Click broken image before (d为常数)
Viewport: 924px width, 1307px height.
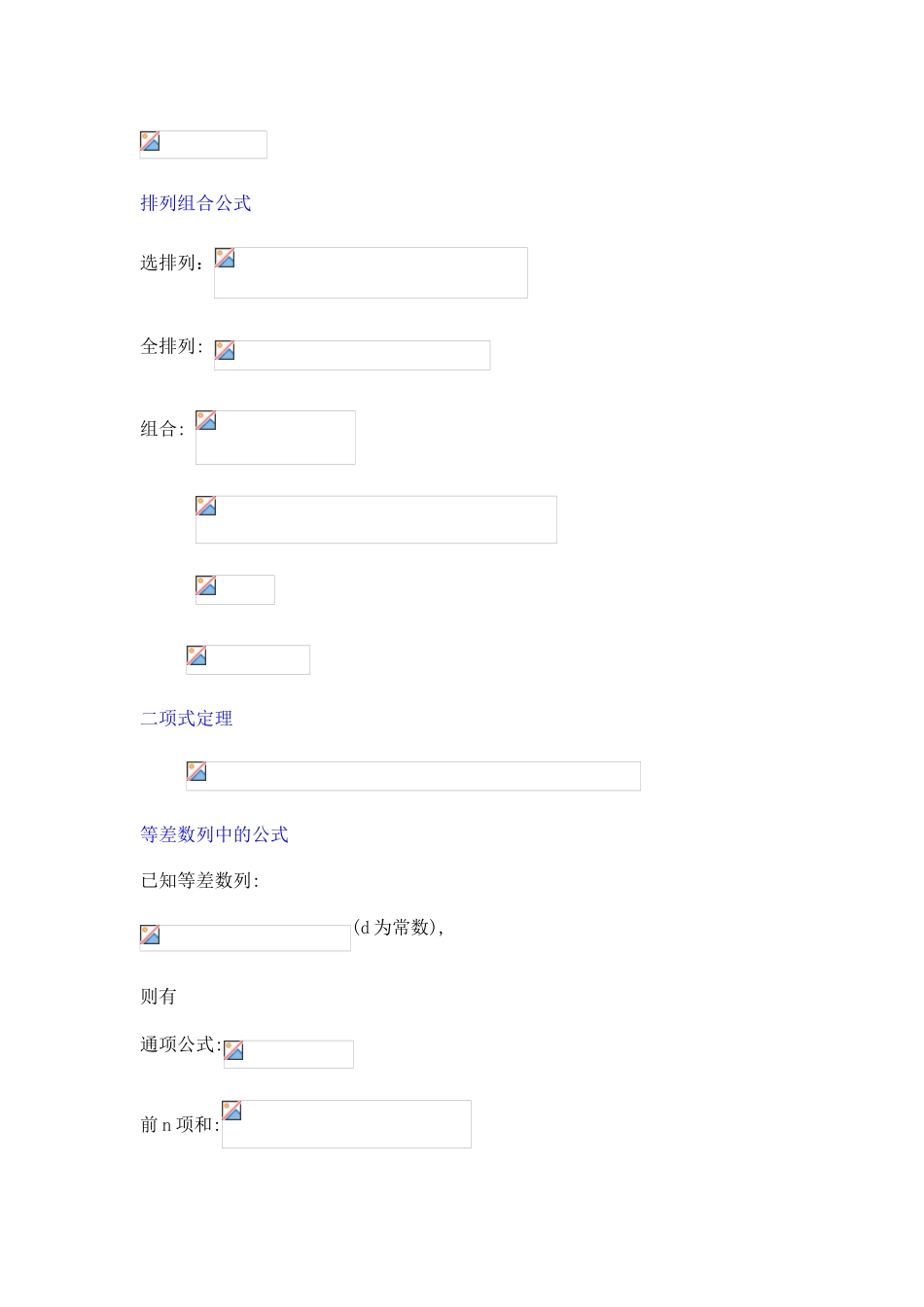pyautogui.click(x=245, y=938)
